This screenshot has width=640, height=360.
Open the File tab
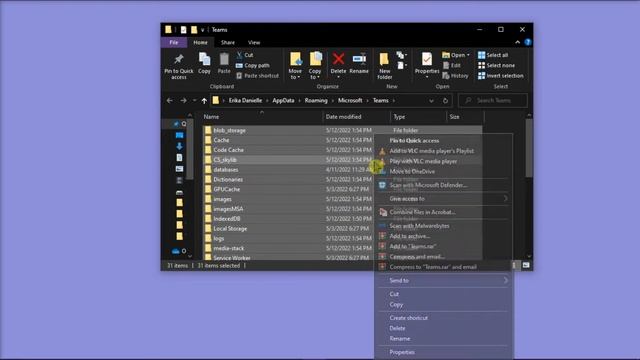click(174, 42)
